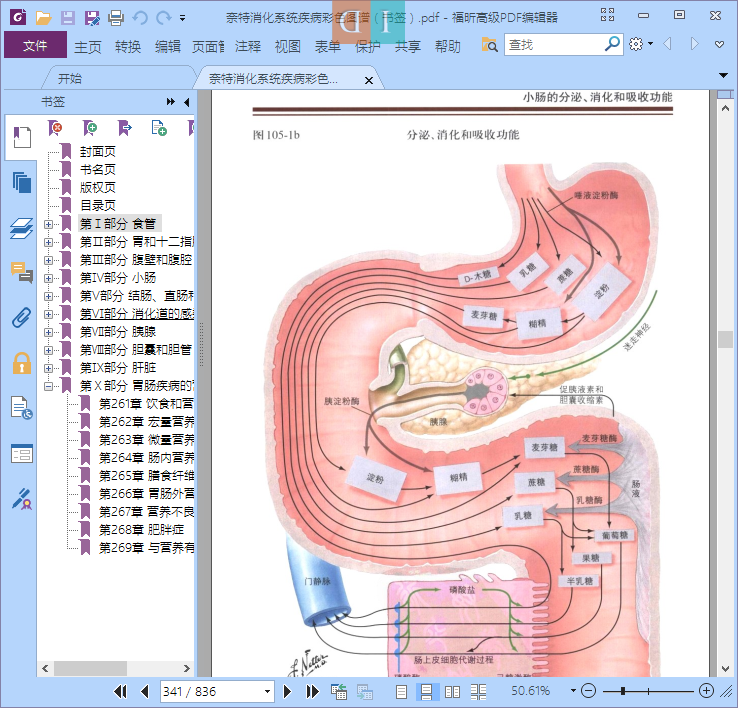Open the 第Ⅵ部分 消化道的感 bookmark link
The height and width of the screenshot is (708, 738).
(136, 314)
